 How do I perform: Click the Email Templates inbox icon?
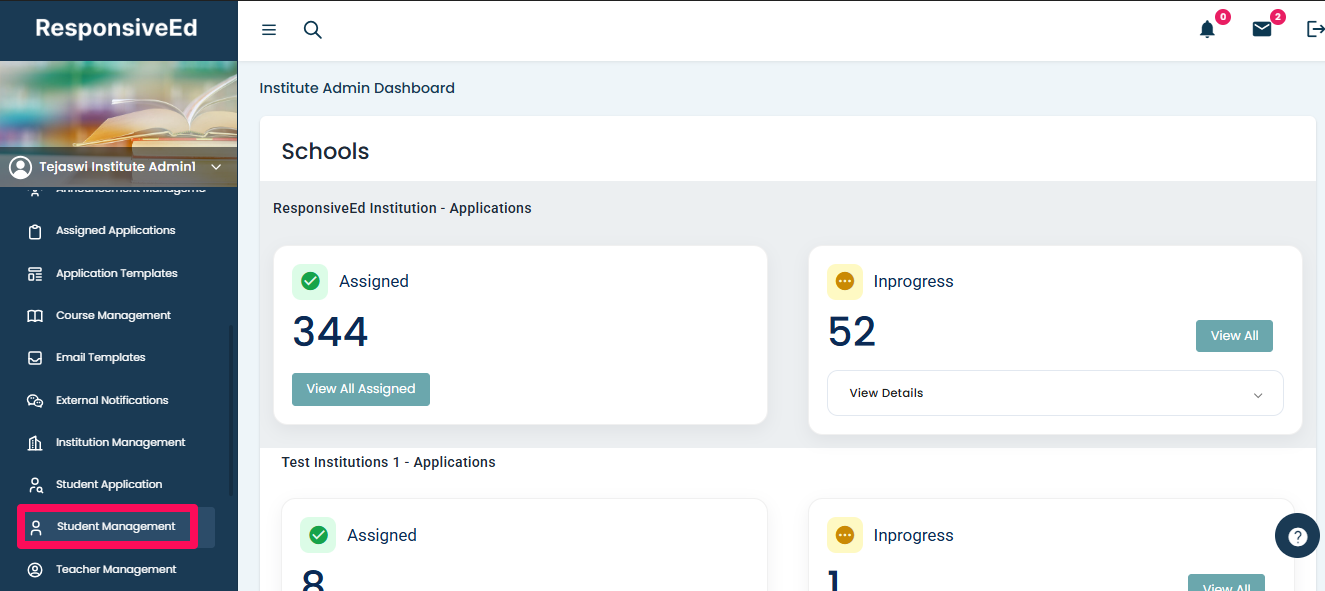35,358
